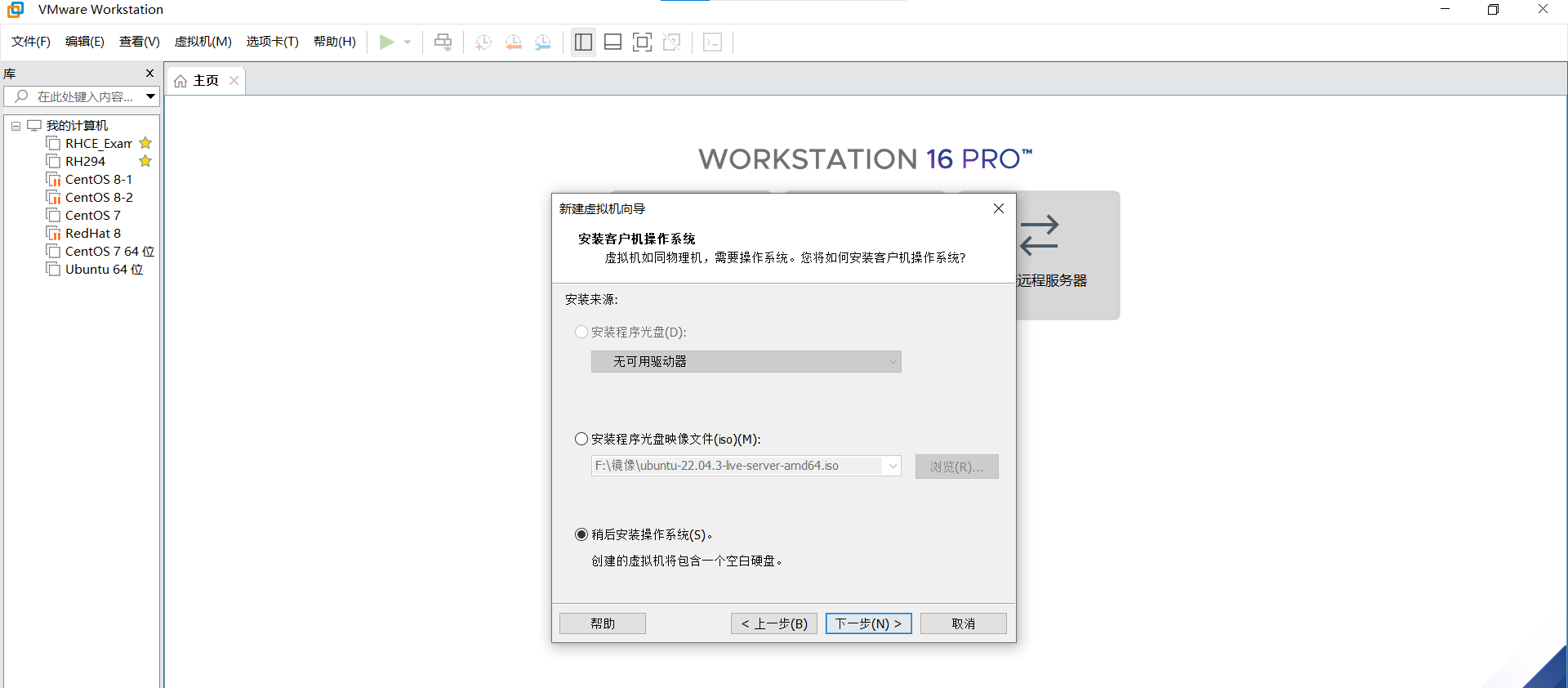Viewport: 1568px width, 688px height.
Task: Go back with 上一步(B) button
Action: click(774, 623)
